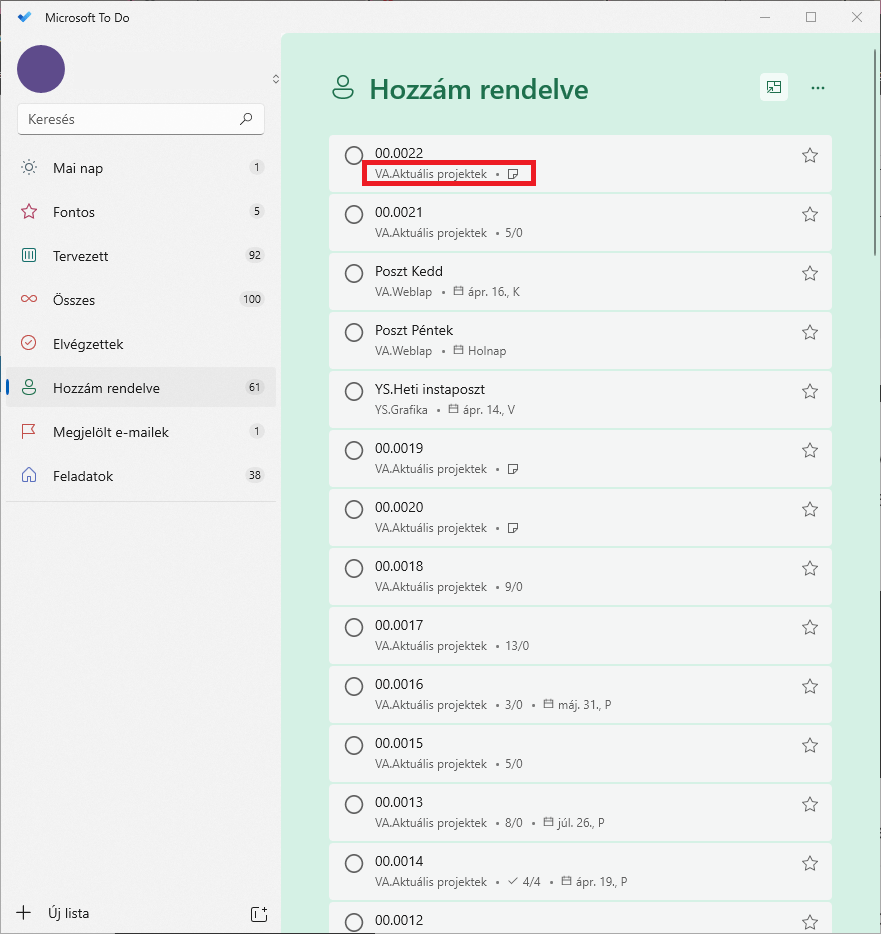
Task: Switch to the Tervezett list
Action: pyautogui.click(x=80, y=256)
